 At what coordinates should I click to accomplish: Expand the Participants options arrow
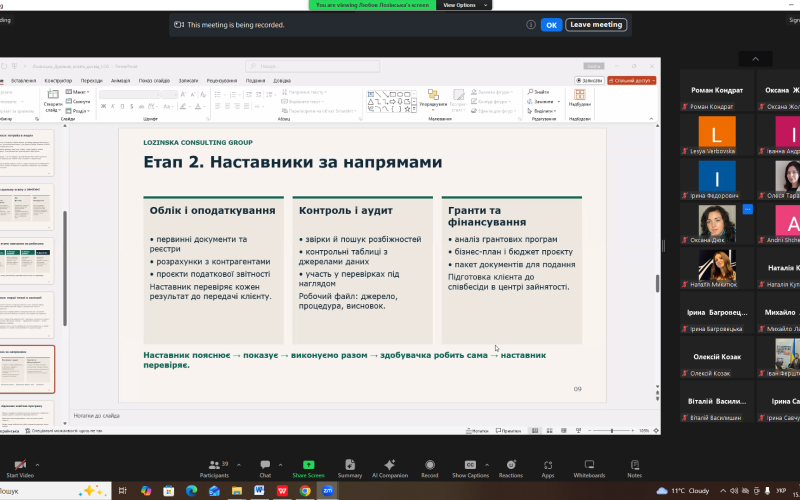(239, 465)
